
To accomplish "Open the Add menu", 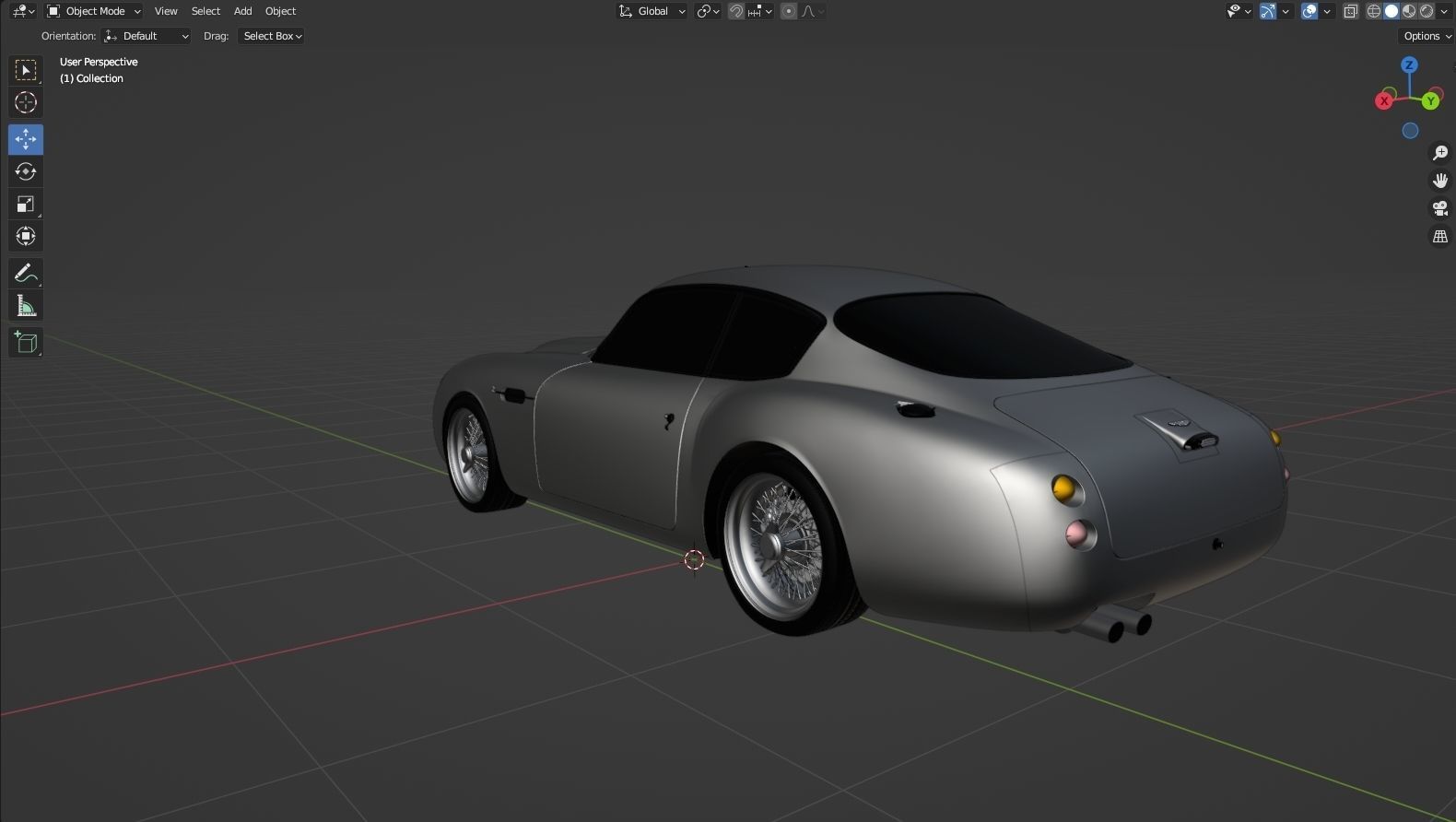I will (x=242, y=11).
